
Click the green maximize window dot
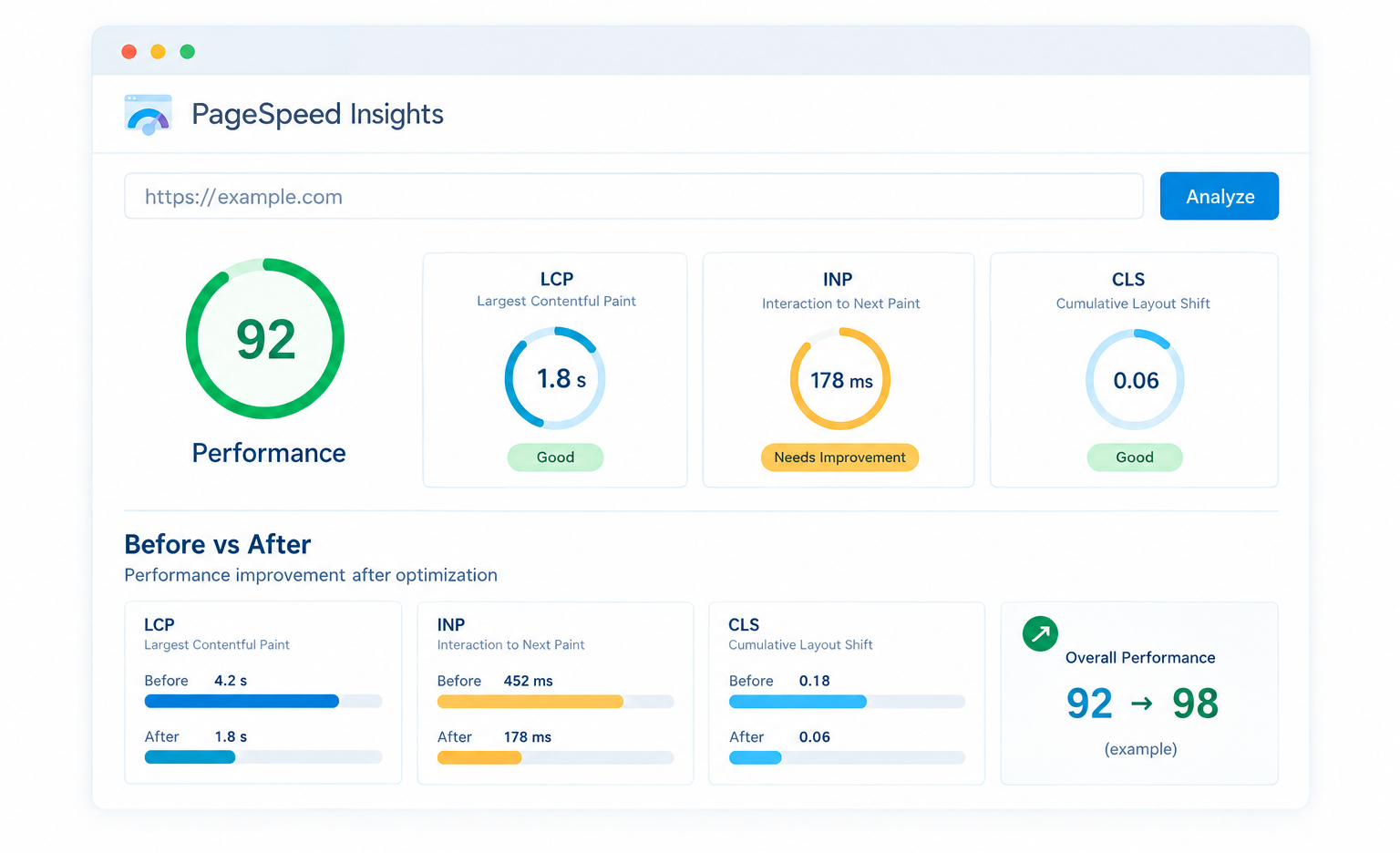pos(188,52)
